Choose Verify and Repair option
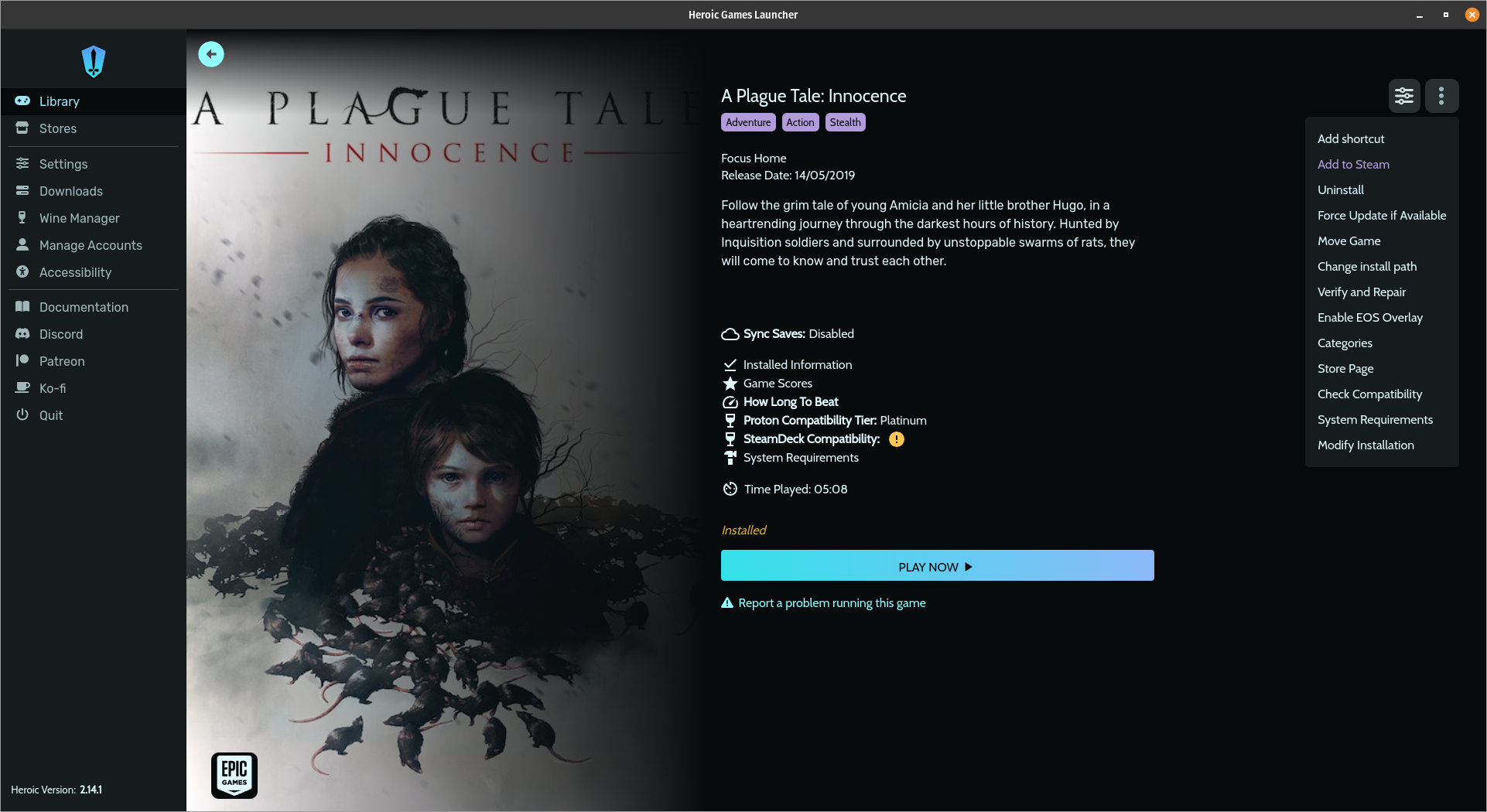This screenshot has width=1487, height=812. 1361,292
